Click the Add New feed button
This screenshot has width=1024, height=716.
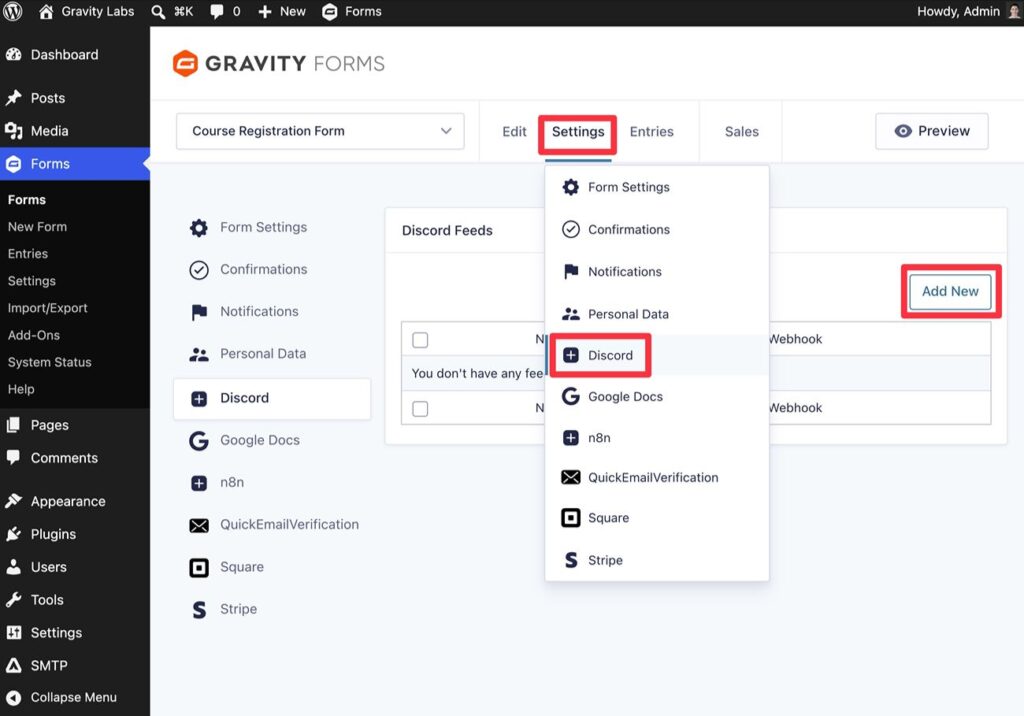[950, 291]
